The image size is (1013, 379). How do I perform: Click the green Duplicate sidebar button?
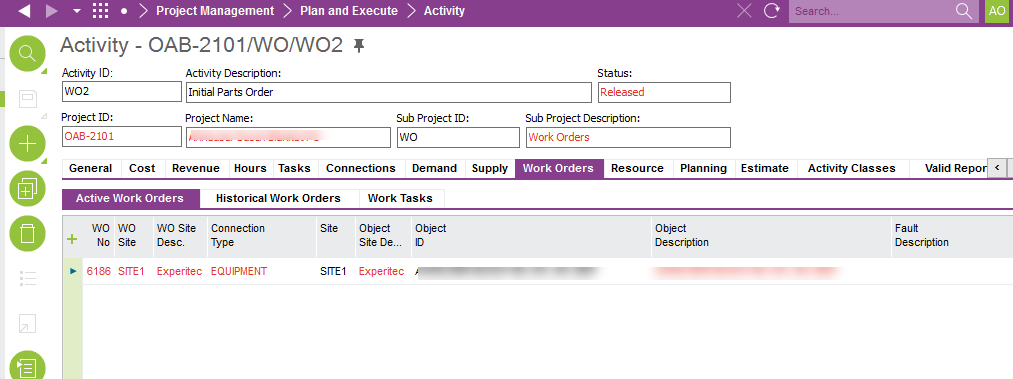click(28, 189)
